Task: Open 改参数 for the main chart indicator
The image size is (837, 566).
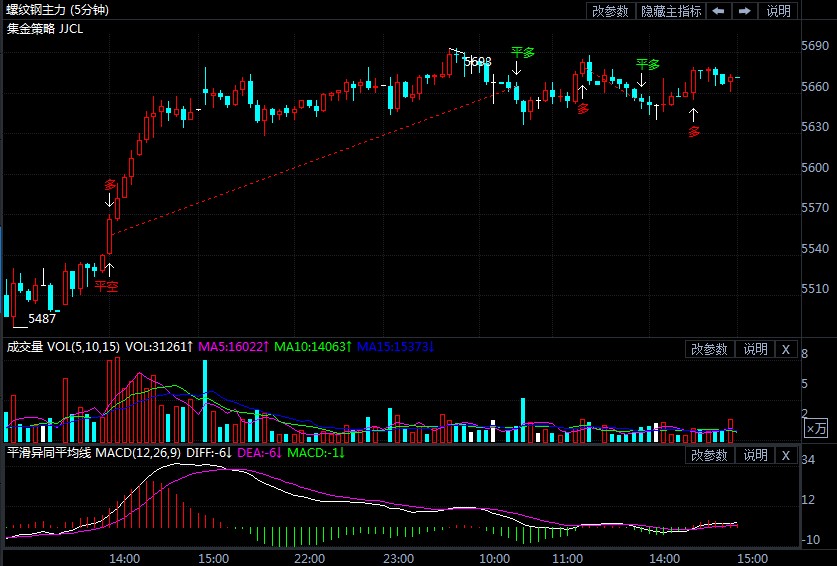Action: click(610, 11)
